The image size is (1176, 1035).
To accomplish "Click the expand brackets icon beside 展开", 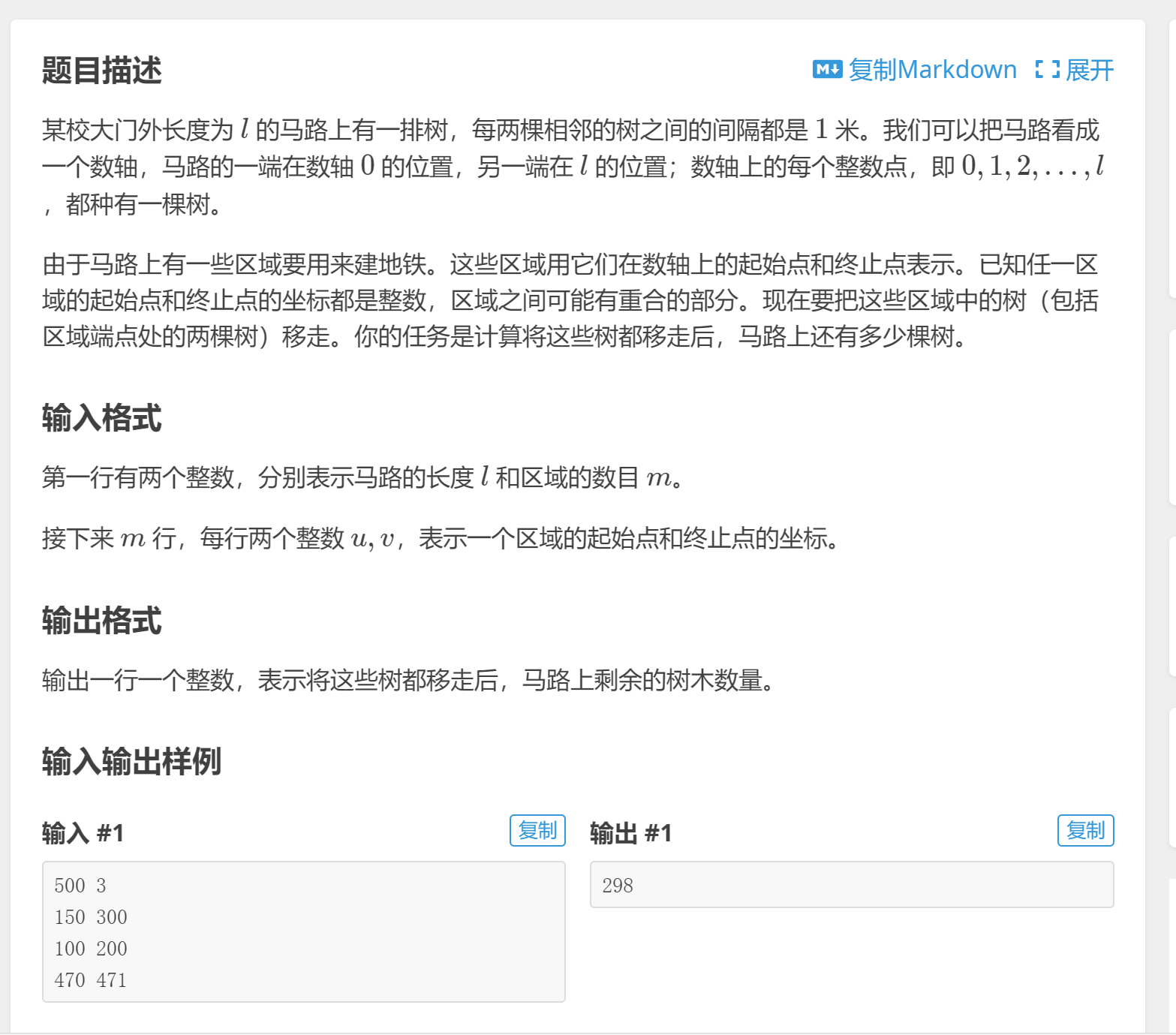I will [x=1047, y=70].
